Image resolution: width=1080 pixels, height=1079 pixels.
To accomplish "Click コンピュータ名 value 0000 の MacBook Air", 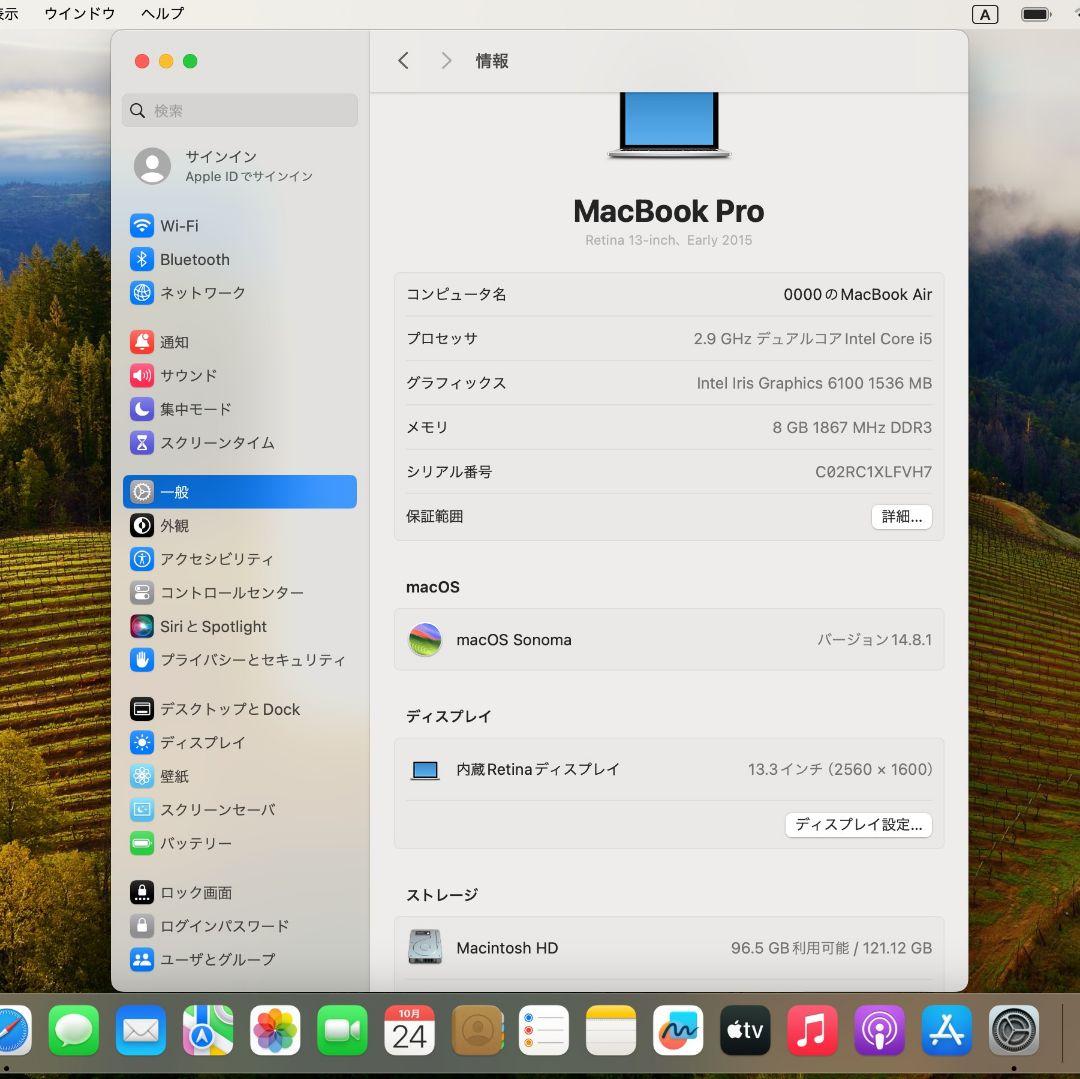I will click(858, 294).
